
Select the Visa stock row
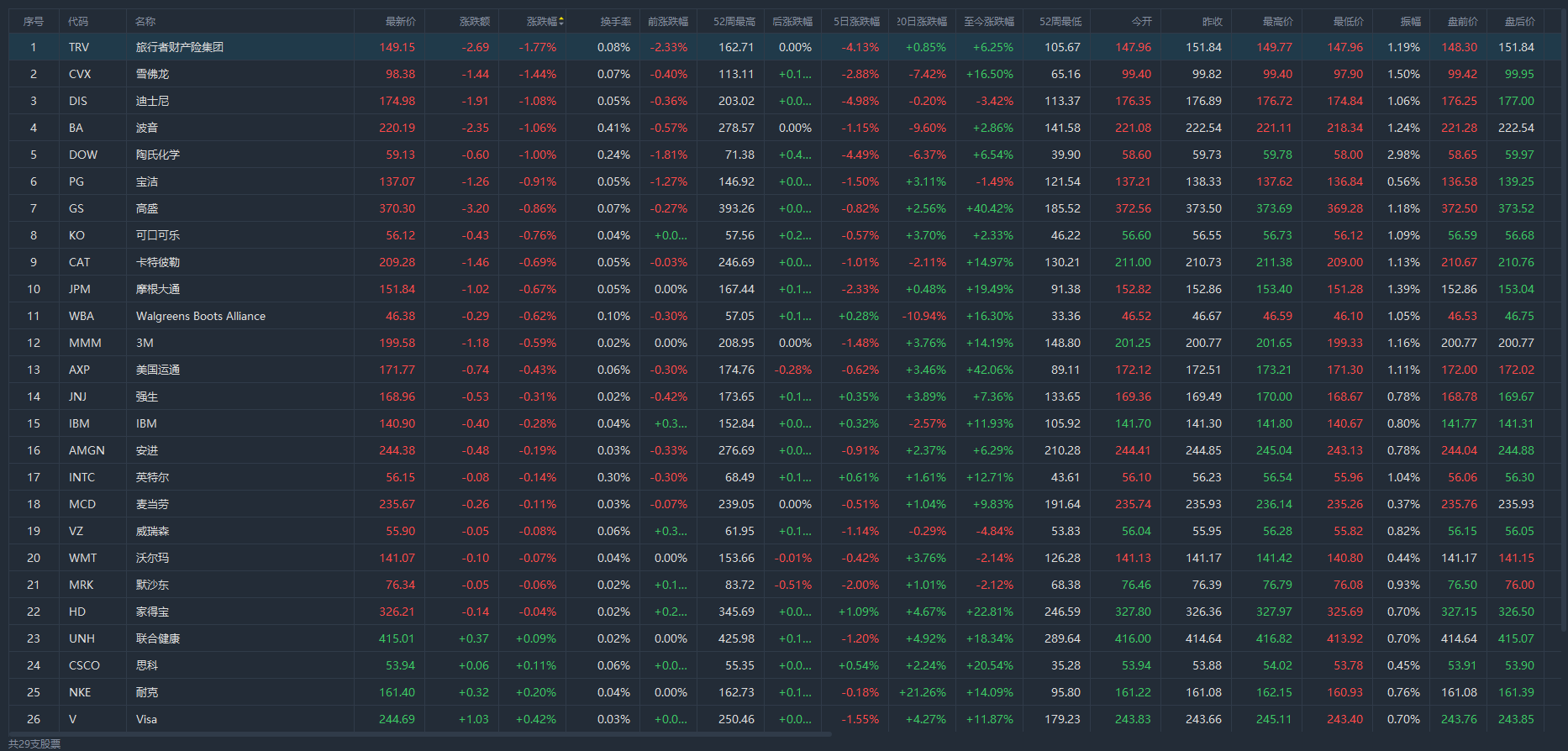146,719
